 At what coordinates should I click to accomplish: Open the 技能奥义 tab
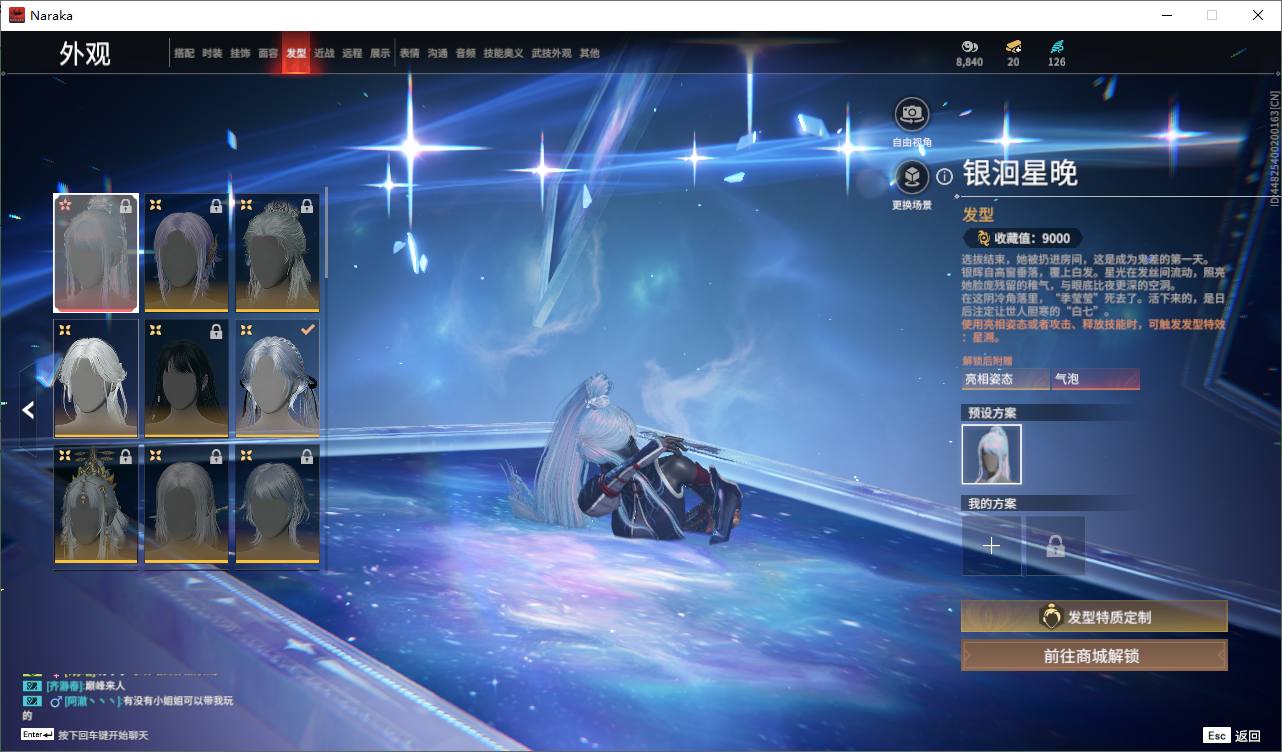[x=503, y=53]
